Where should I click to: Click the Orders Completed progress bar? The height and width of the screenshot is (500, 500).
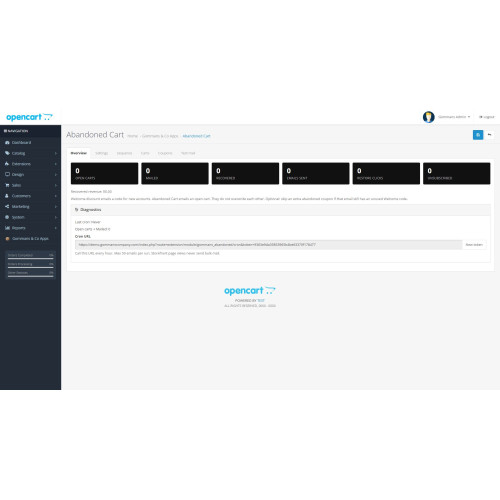tap(31, 258)
